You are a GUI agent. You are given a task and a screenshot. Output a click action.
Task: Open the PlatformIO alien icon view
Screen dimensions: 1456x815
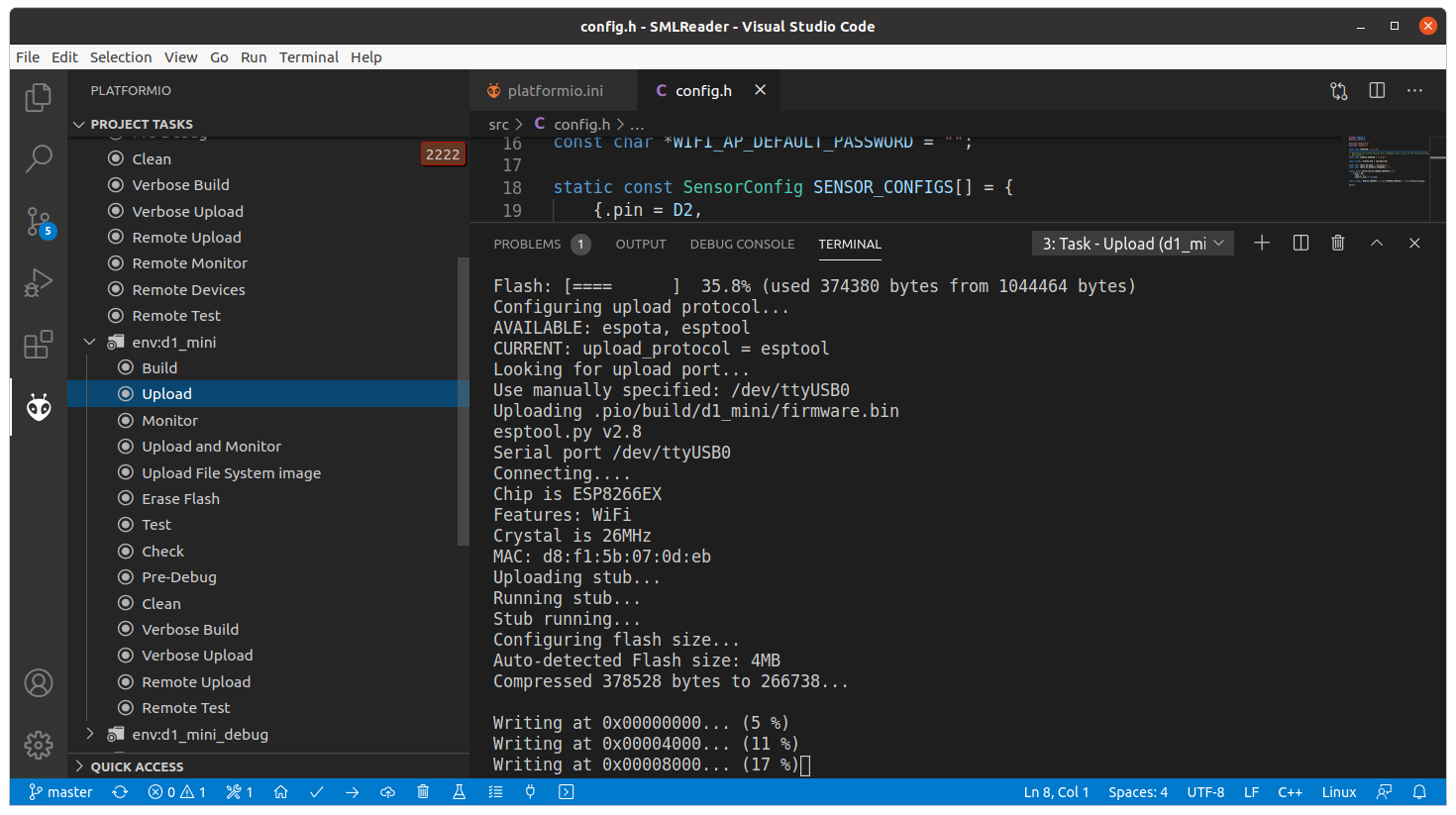point(38,407)
